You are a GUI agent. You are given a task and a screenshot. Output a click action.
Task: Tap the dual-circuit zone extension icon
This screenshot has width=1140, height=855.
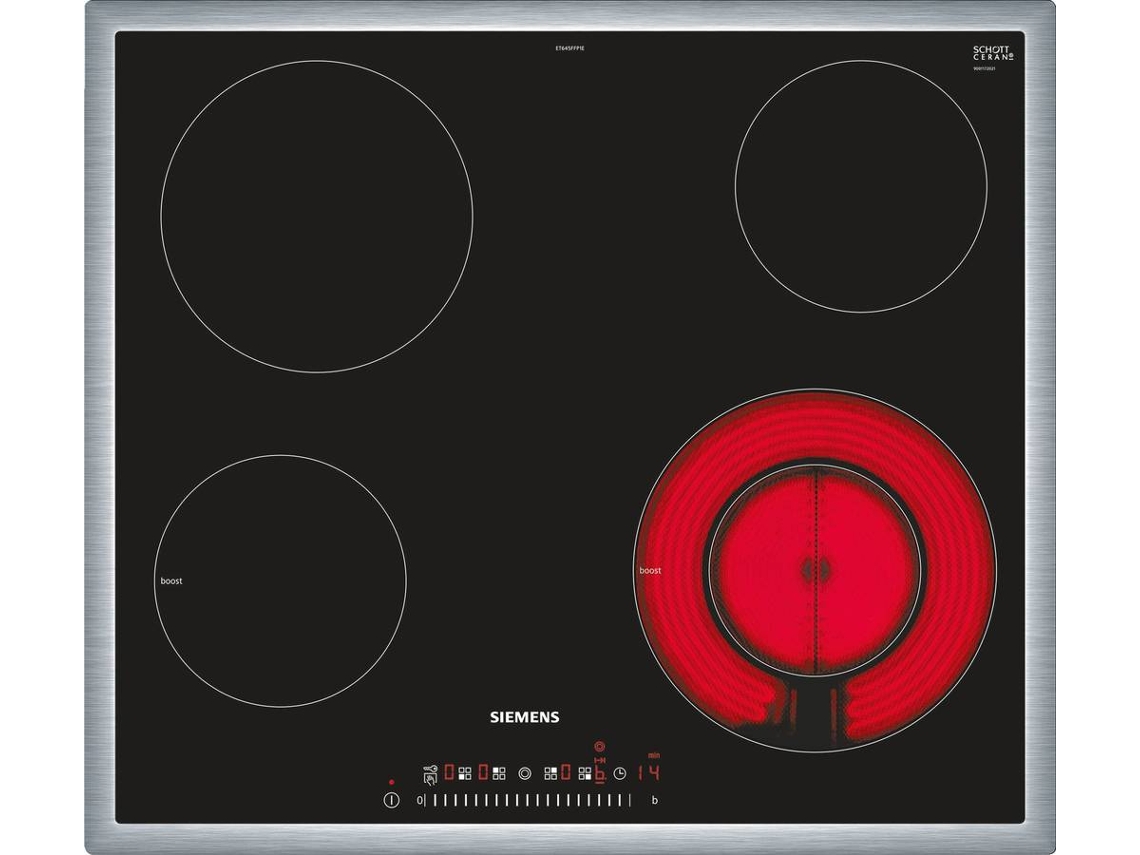525,774
